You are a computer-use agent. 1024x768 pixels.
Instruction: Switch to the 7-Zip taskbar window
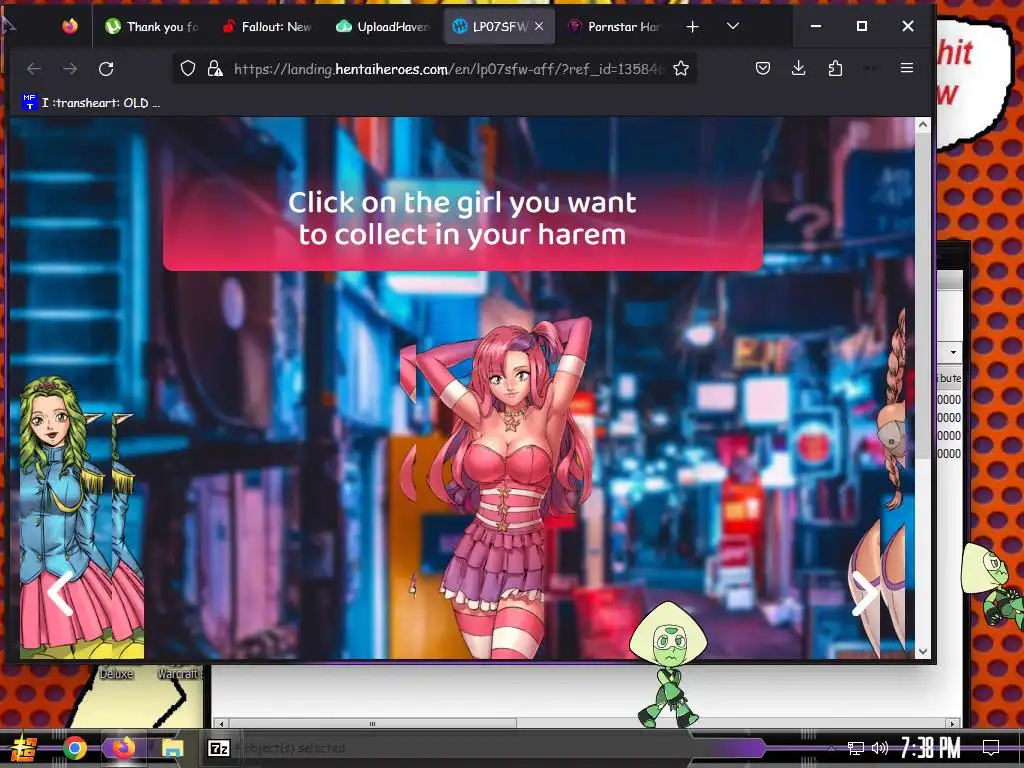pos(218,748)
